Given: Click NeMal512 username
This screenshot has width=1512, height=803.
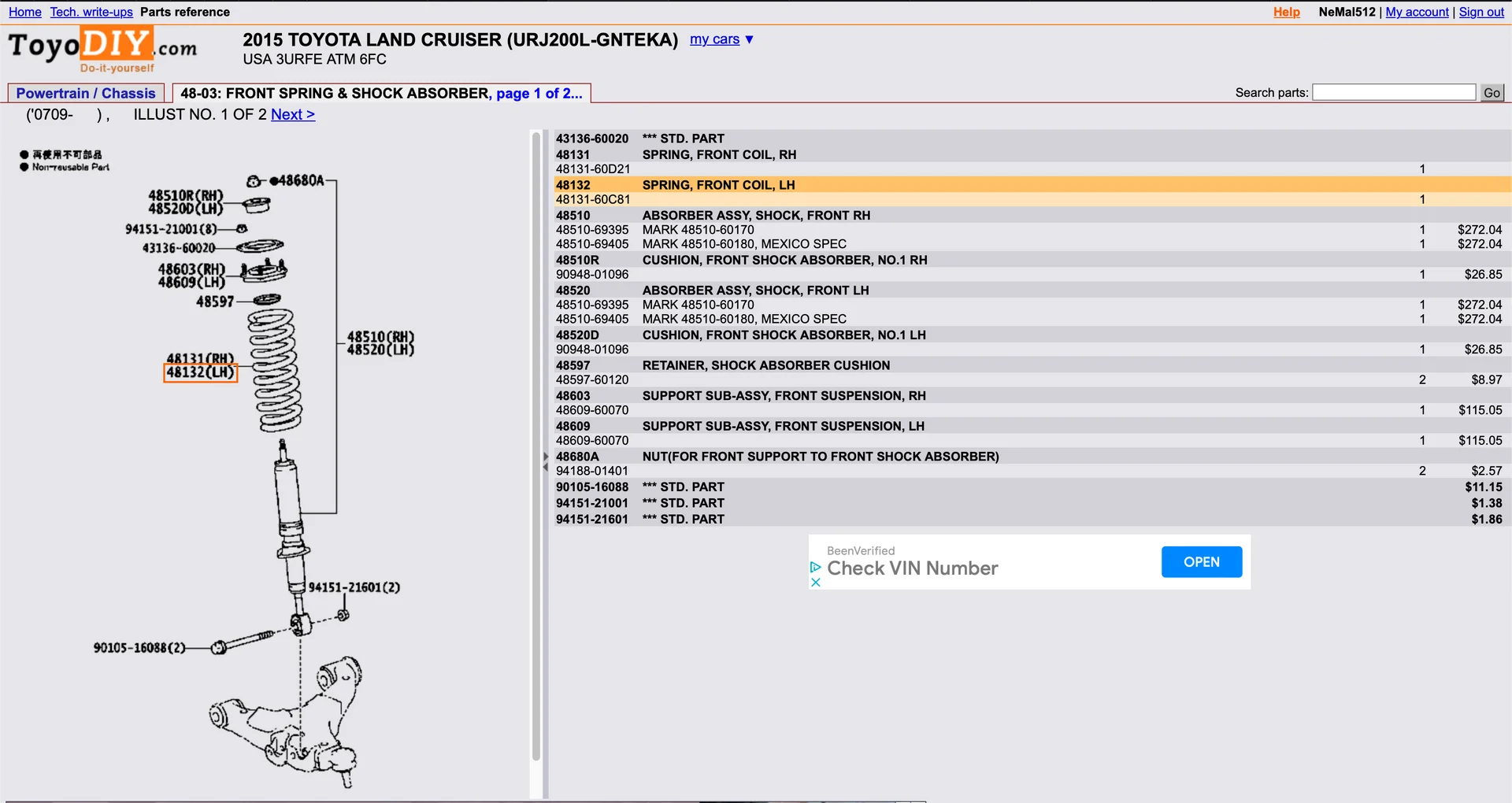Looking at the screenshot, I should point(1347,12).
